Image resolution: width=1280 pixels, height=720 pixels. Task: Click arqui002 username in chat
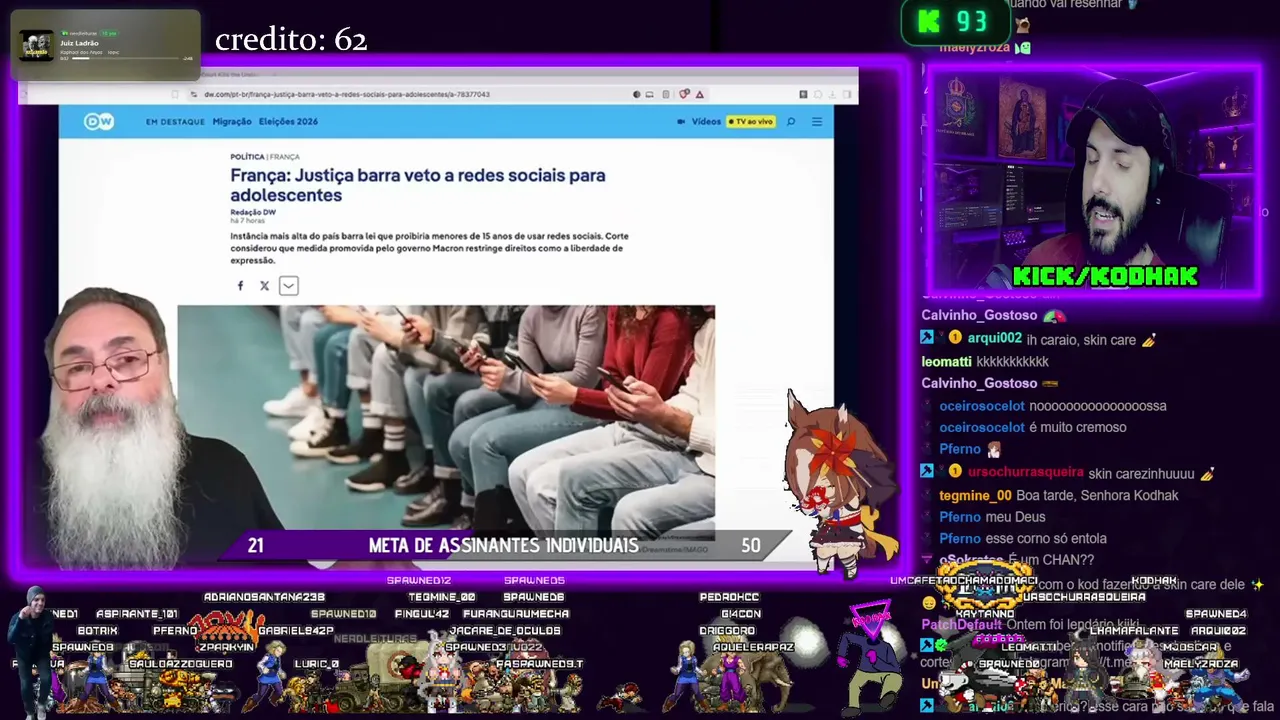click(x=995, y=339)
